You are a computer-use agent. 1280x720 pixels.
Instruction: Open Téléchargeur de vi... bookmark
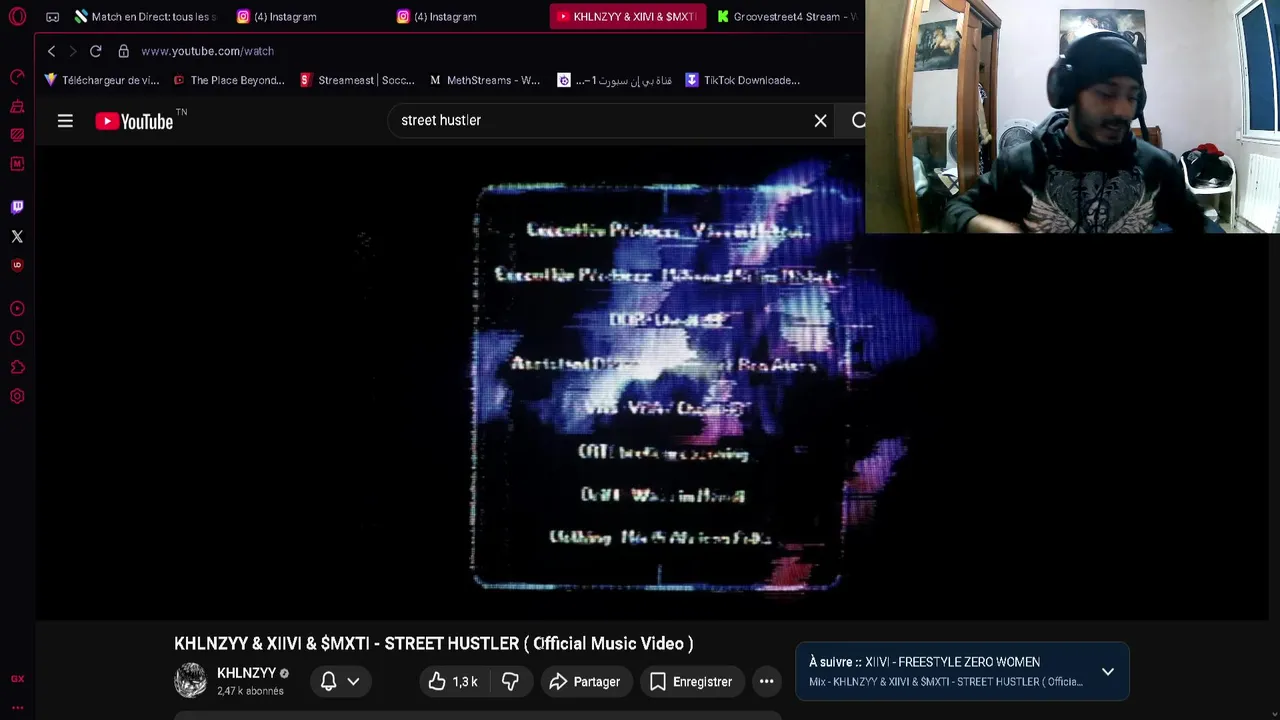[101, 80]
